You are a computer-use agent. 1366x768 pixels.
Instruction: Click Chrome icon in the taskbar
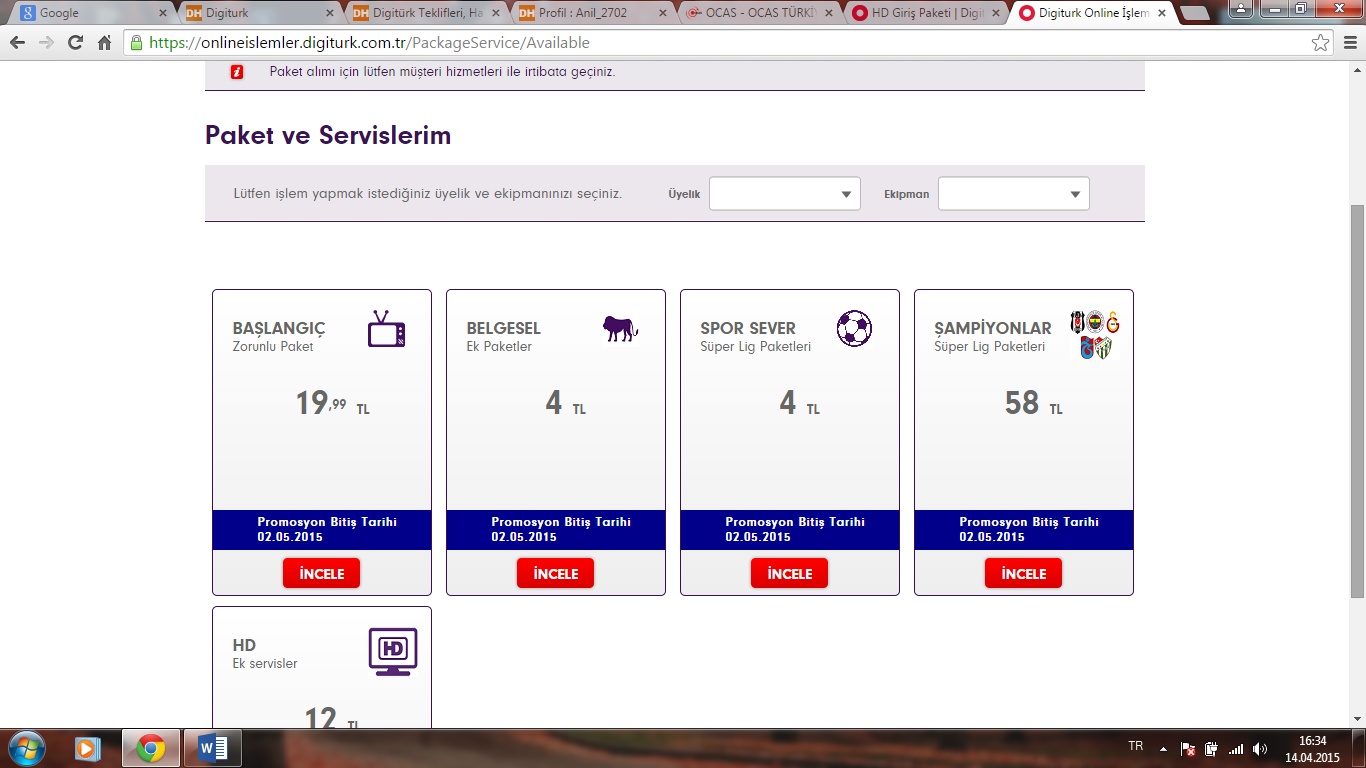(151, 748)
